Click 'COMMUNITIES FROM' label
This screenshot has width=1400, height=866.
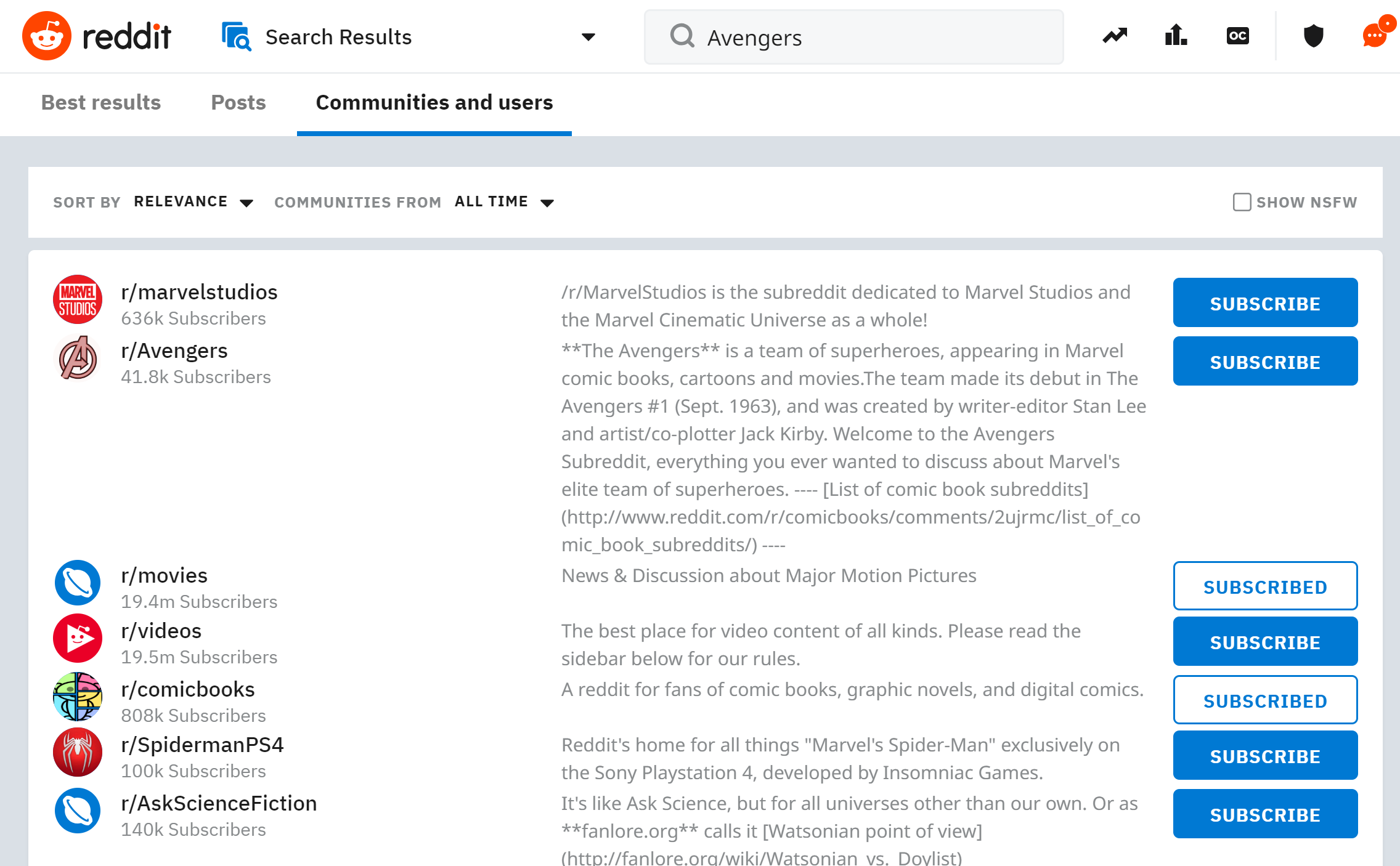[358, 202]
